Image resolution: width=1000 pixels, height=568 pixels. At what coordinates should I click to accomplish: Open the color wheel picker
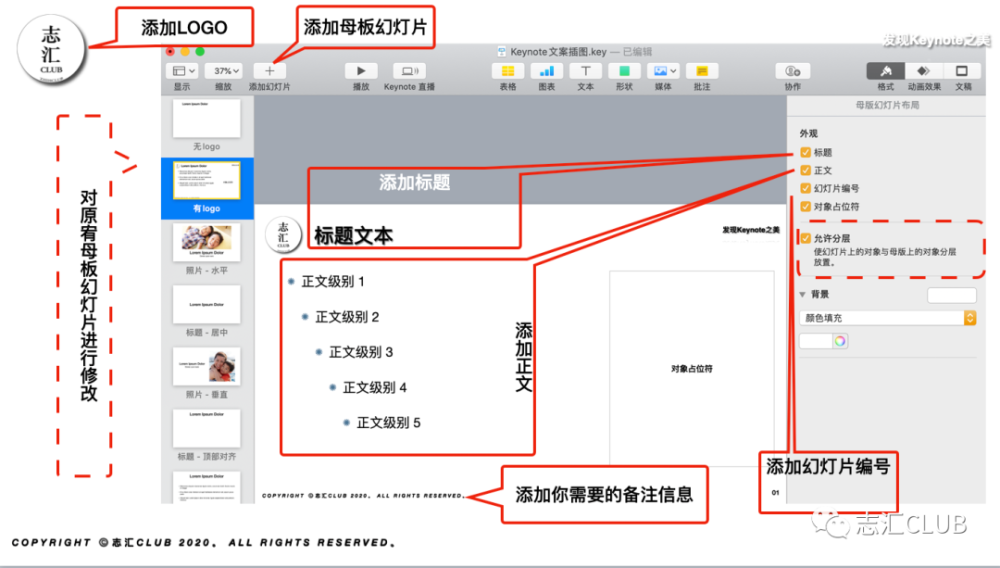(840, 341)
